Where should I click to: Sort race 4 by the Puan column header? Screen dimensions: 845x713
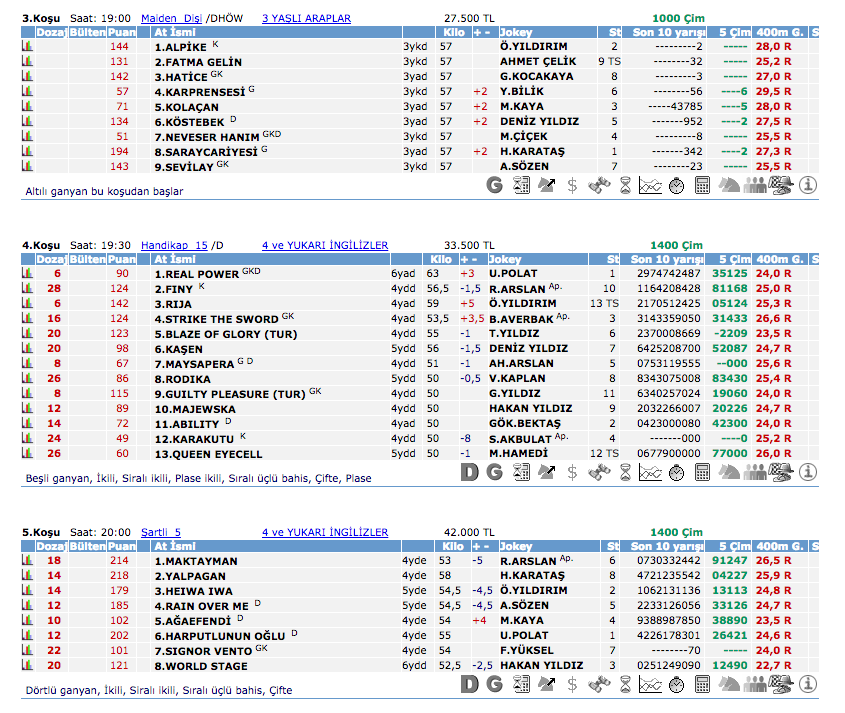tap(122, 259)
